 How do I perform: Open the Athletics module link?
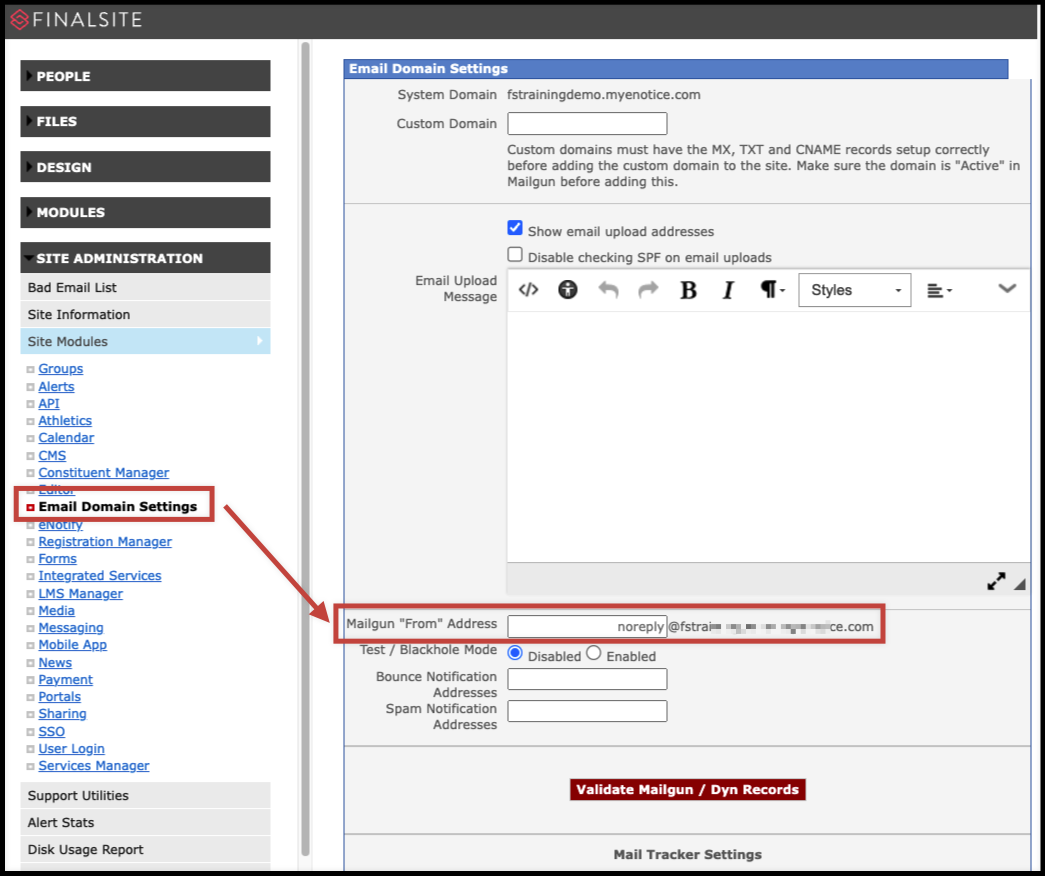click(65, 421)
